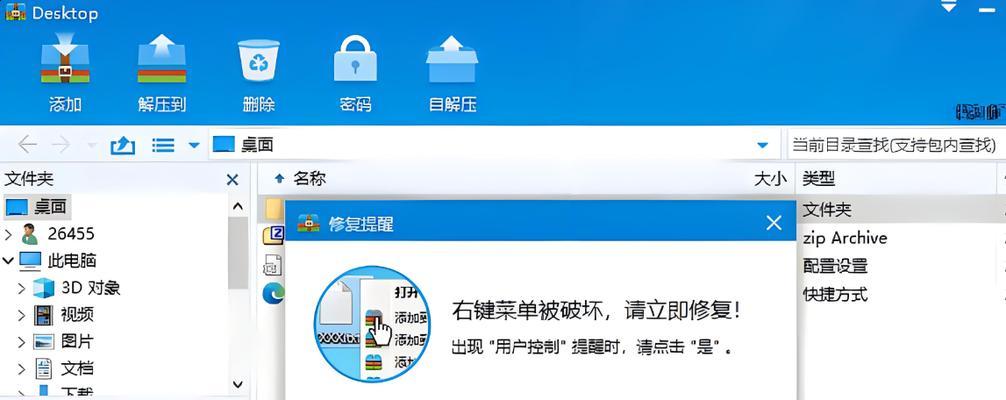Select 图片 in the folder tree

click(77, 342)
